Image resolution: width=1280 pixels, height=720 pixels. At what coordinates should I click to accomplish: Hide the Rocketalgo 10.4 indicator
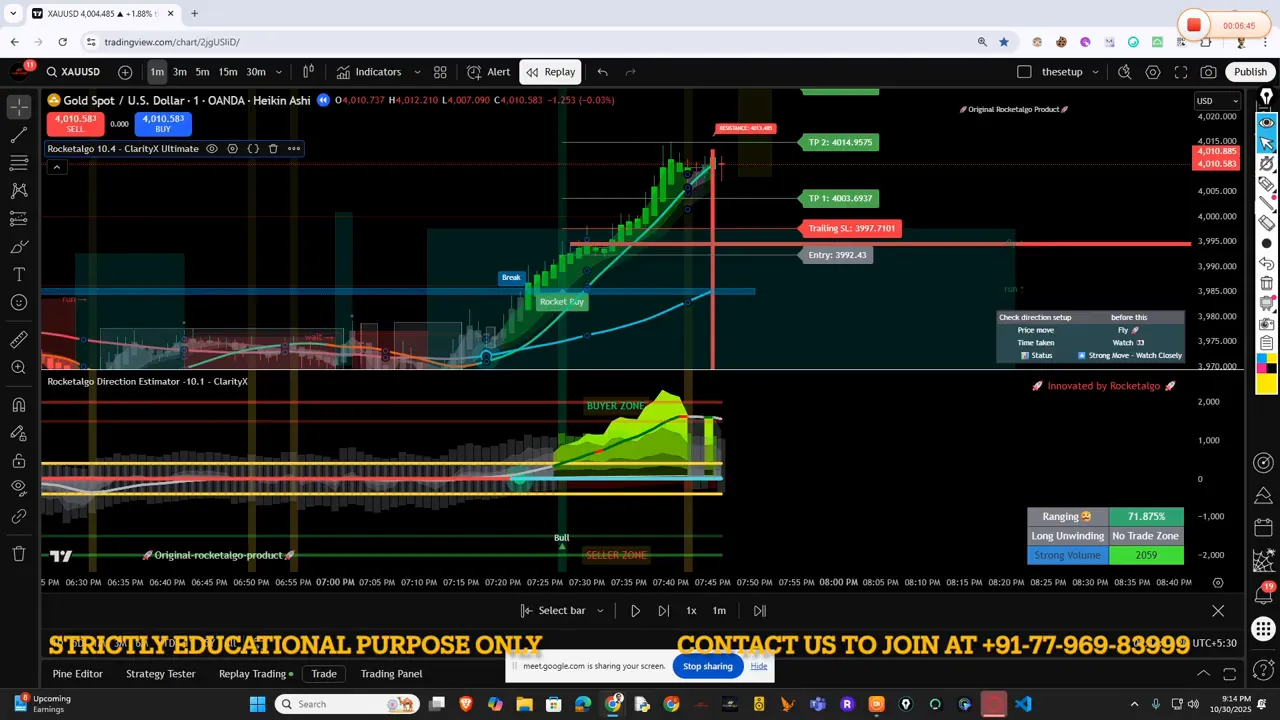pyautogui.click(x=211, y=148)
